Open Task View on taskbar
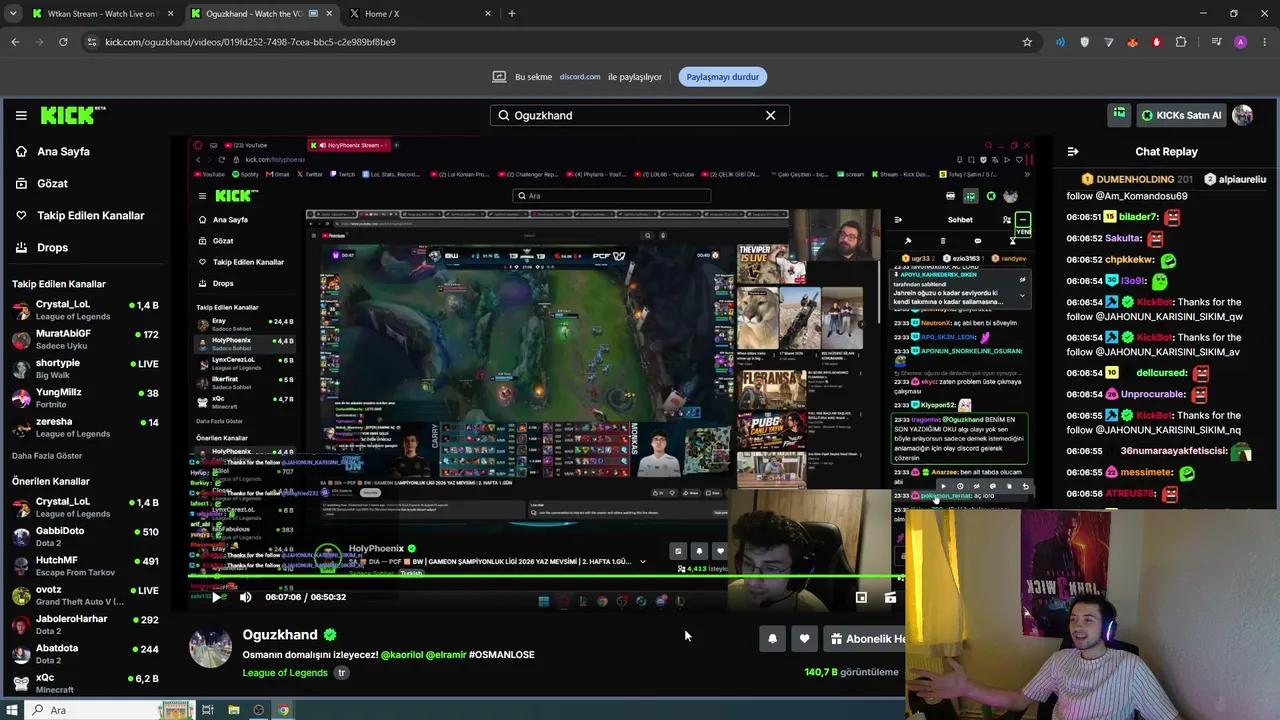 (208, 710)
